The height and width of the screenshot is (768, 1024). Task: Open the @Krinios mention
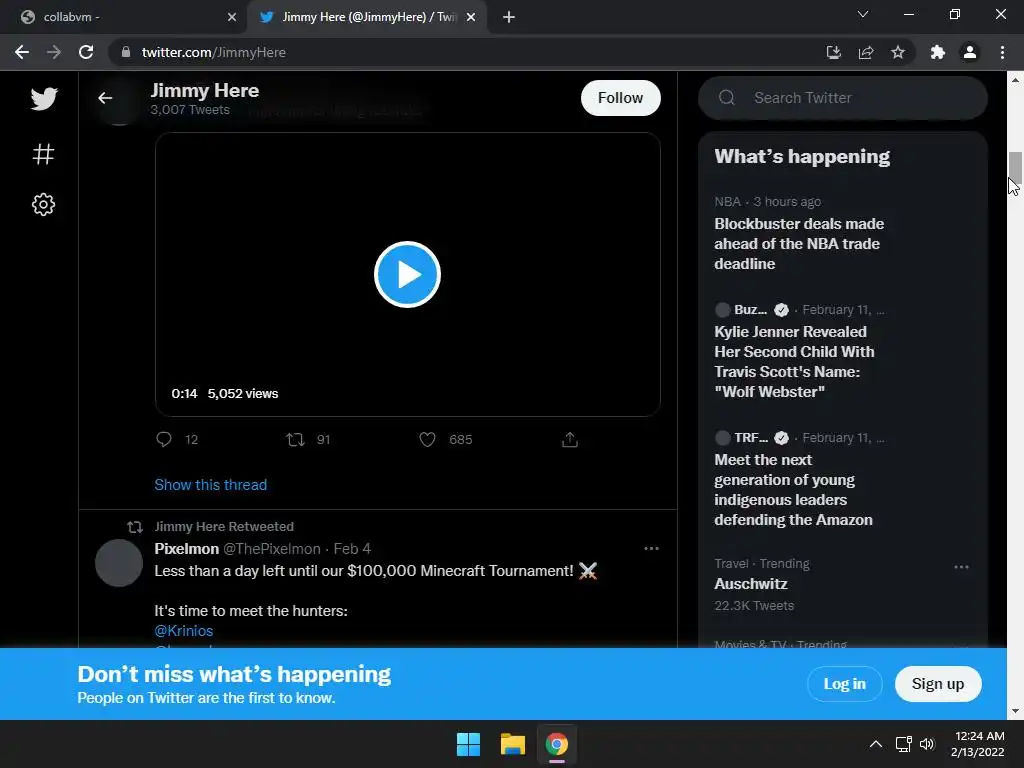click(x=184, y=631)
